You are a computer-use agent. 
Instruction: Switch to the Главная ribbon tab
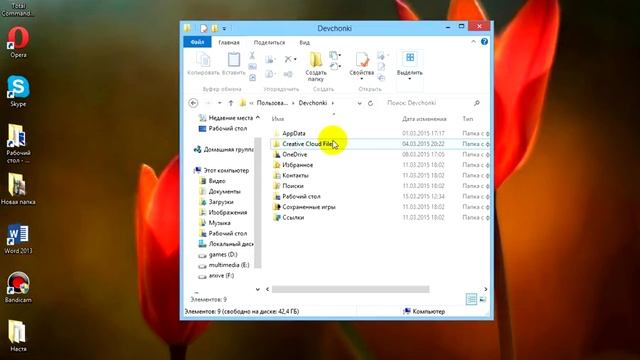[229, 42]
